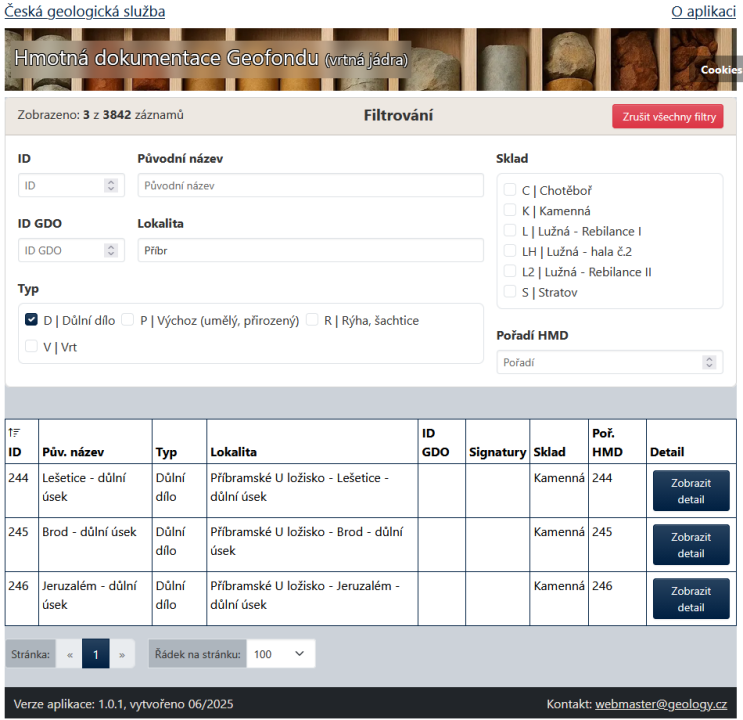Go to next page with » arrow
Viewport: 743px width, 720px height.
tap(122, 654)
